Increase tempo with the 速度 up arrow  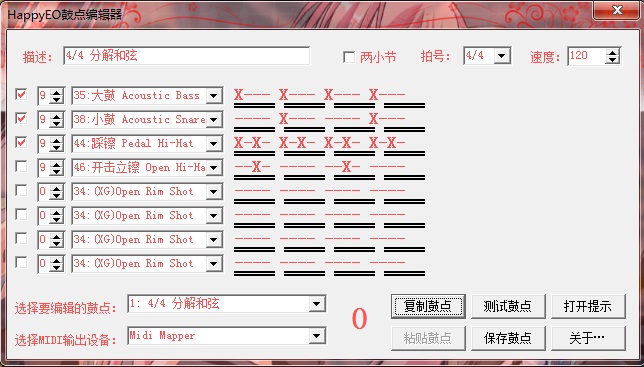point(612,52)
